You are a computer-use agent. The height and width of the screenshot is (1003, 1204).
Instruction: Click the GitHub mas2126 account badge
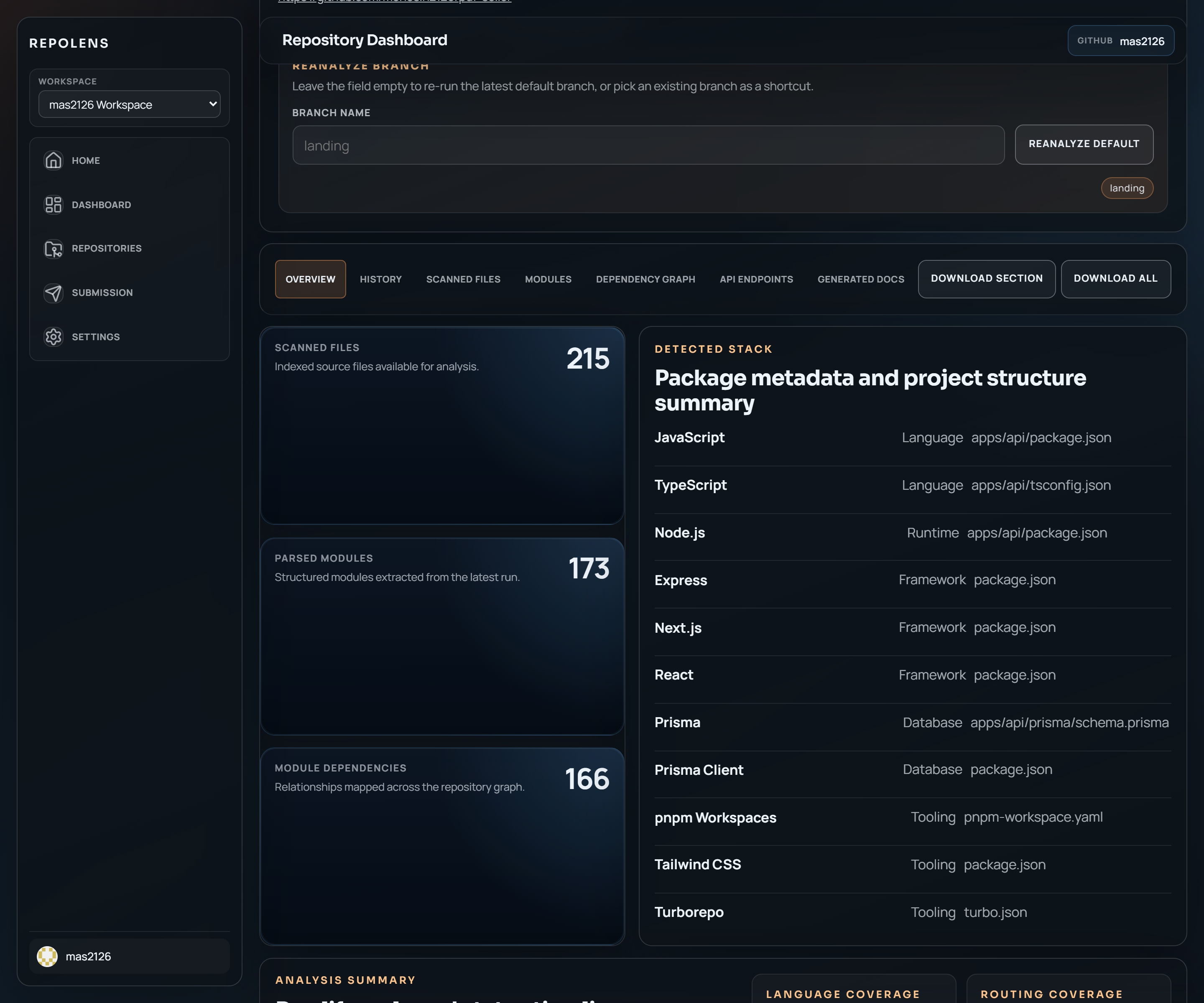(x=1120, y=41)
